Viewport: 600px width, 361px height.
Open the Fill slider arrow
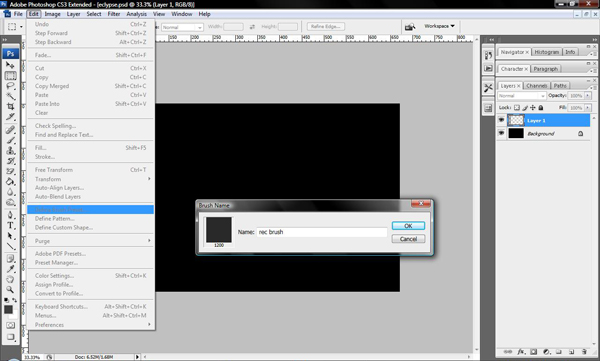[x=588, y=108]
